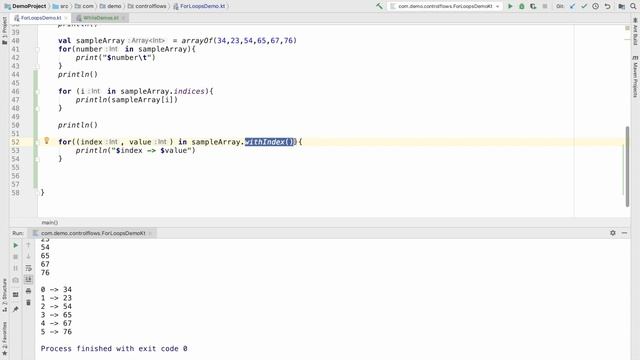Pin the Run tab with the pin icon

[16, 309]
